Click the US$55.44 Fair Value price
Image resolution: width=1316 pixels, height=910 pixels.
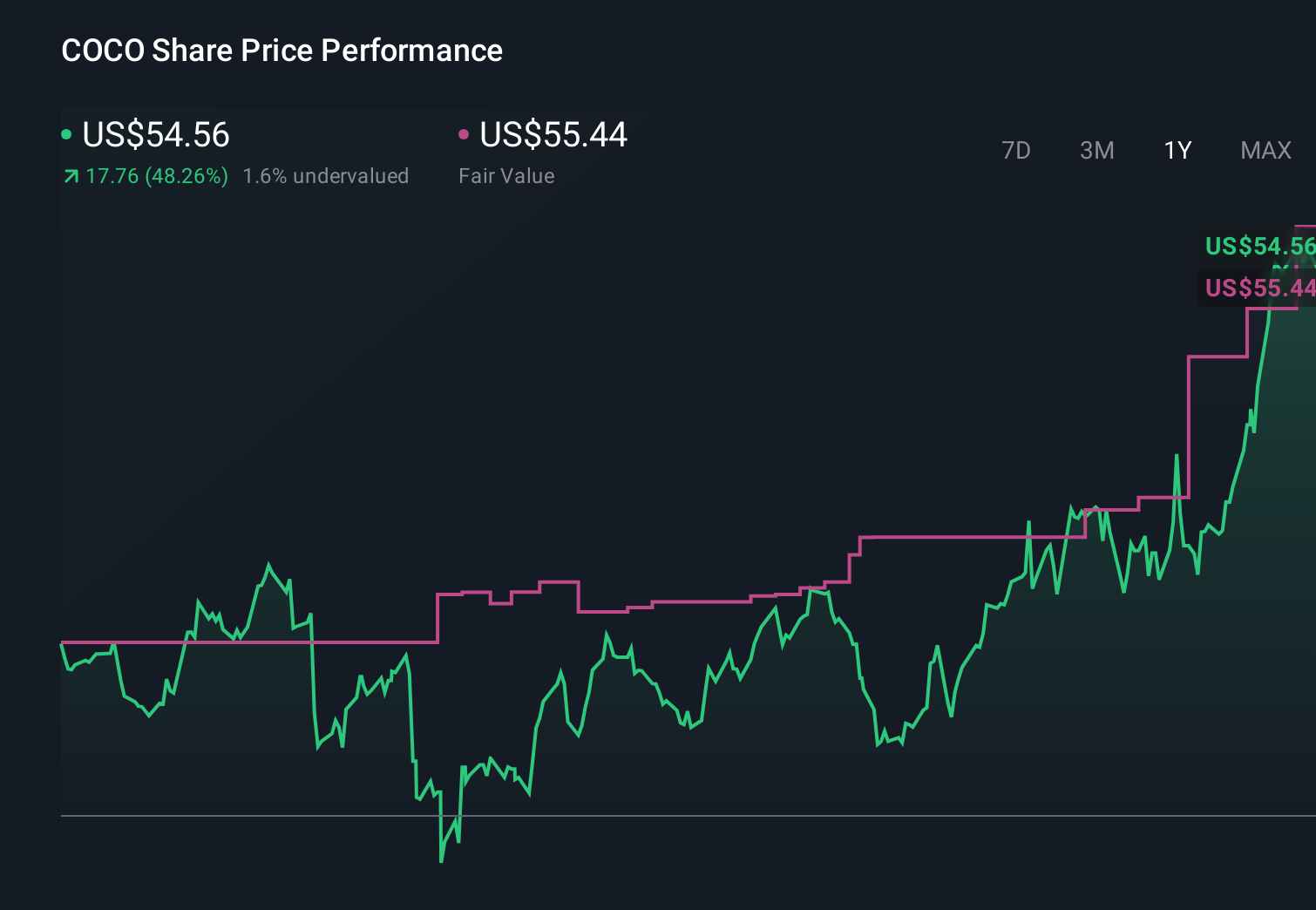pyautogui.click(x=554, y=135)
